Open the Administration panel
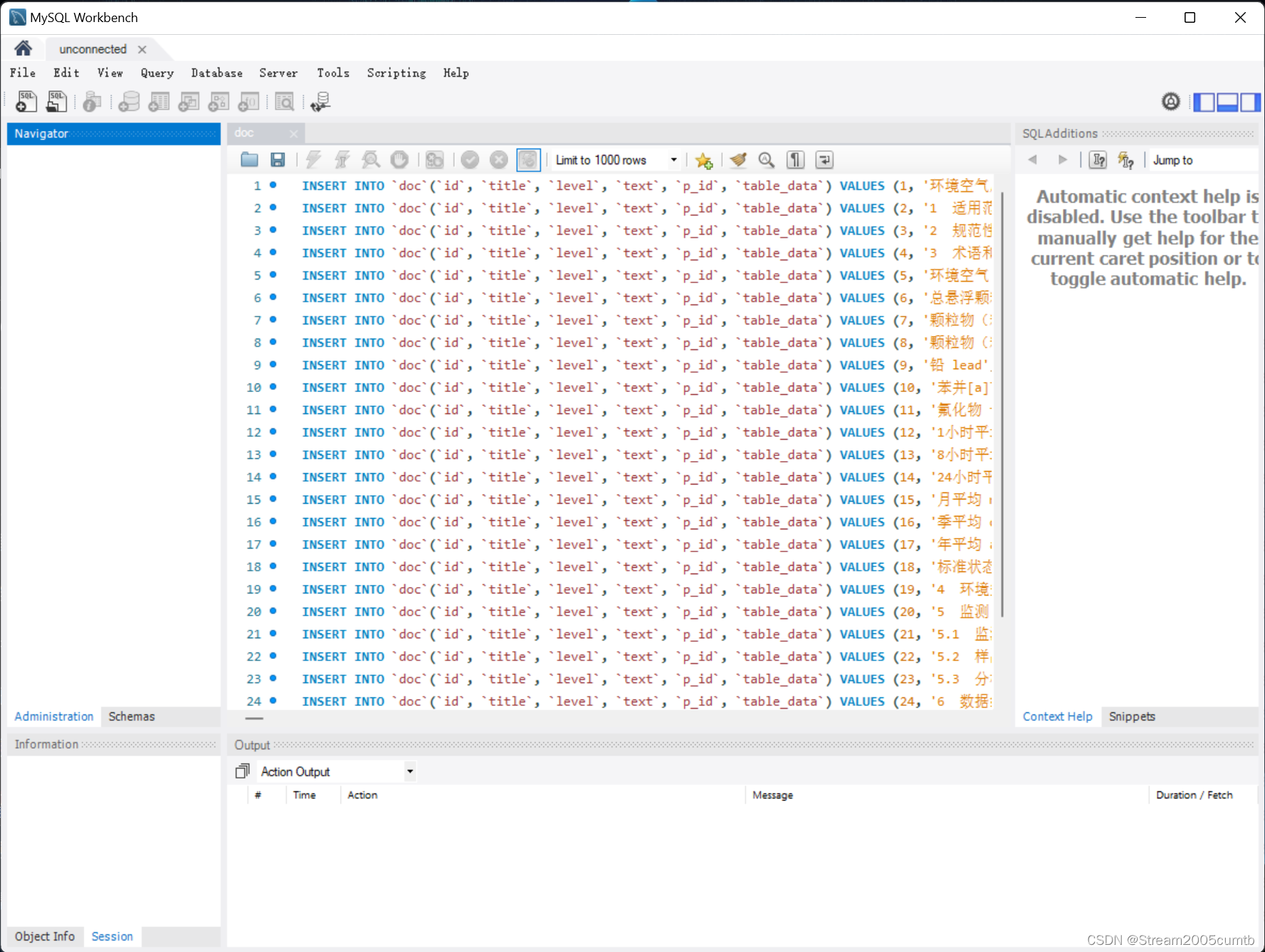This screenshot has width=1265, height=952. (53, 716)
